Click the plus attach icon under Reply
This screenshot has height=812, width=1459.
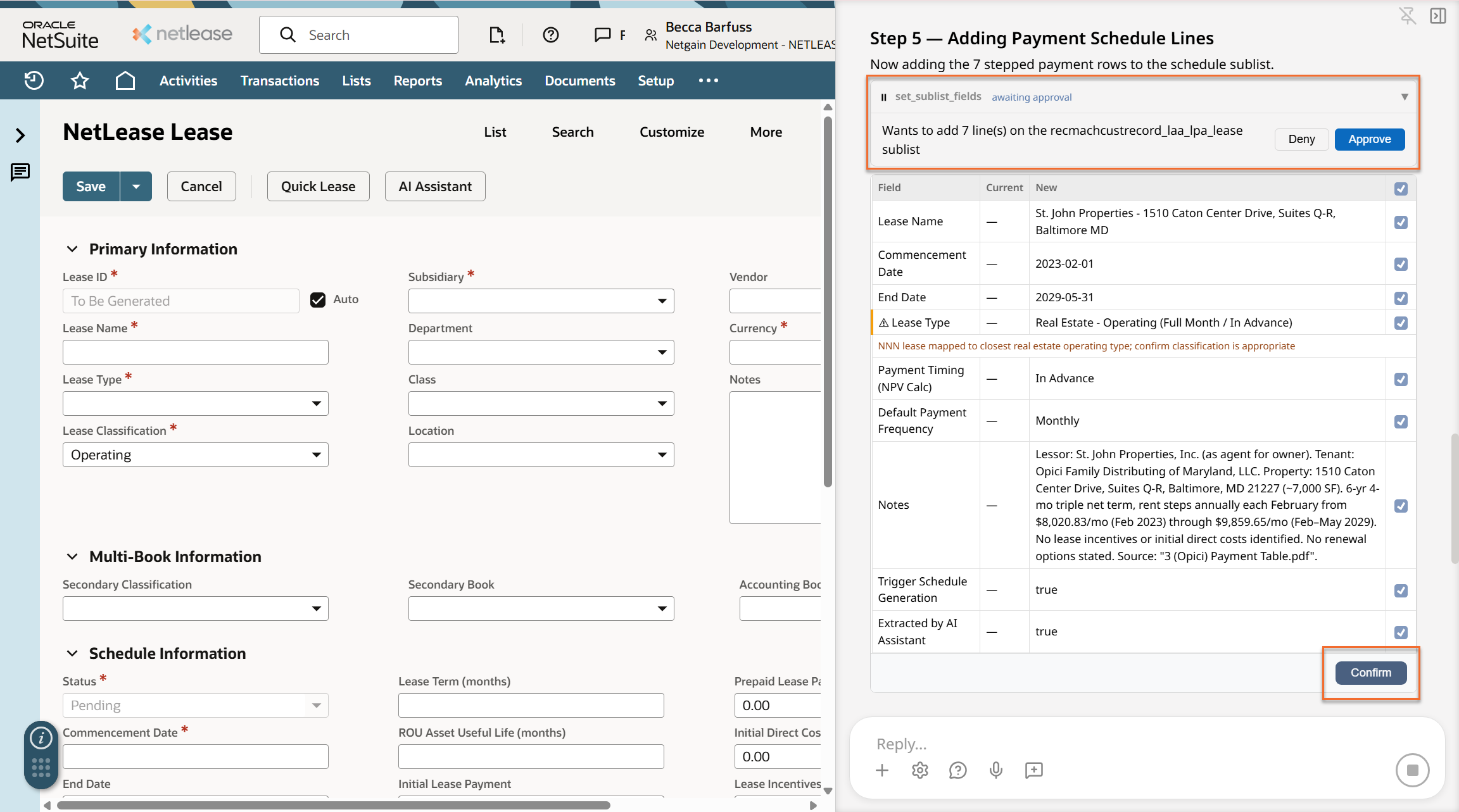point(882,770)
